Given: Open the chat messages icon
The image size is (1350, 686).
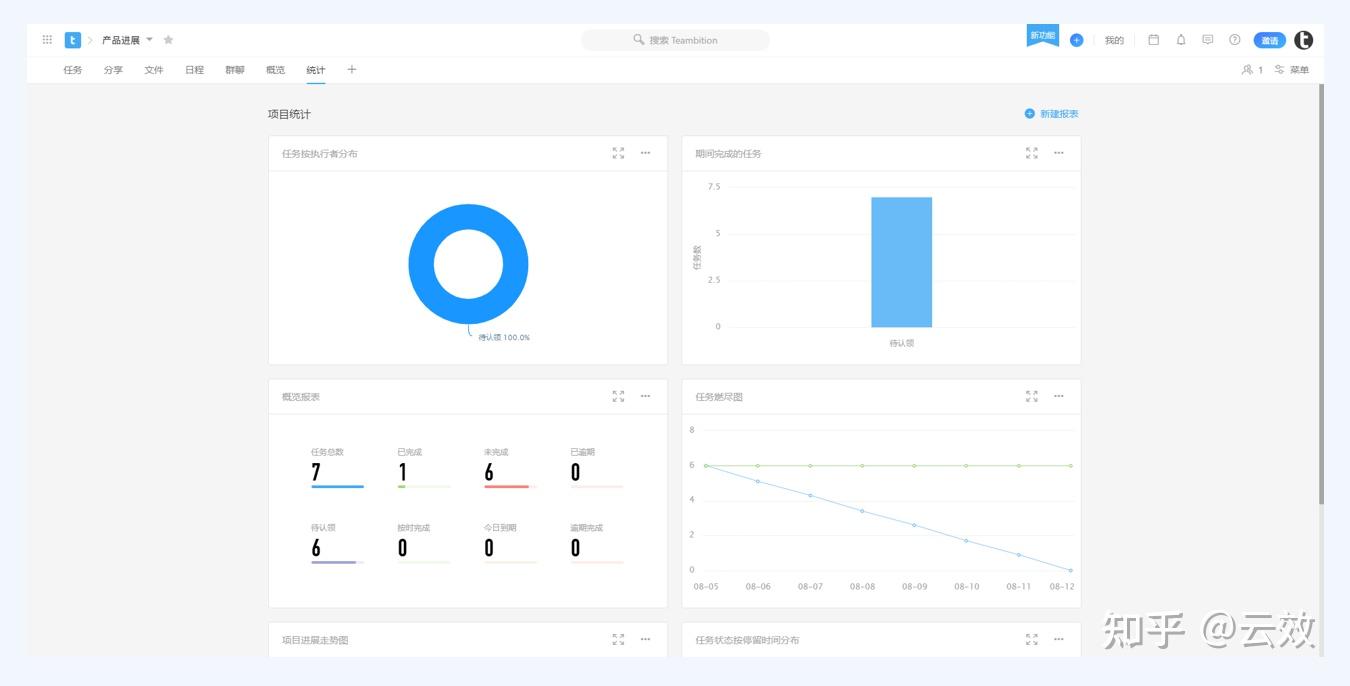Looking at the screenshot, I should (1207, 40).
